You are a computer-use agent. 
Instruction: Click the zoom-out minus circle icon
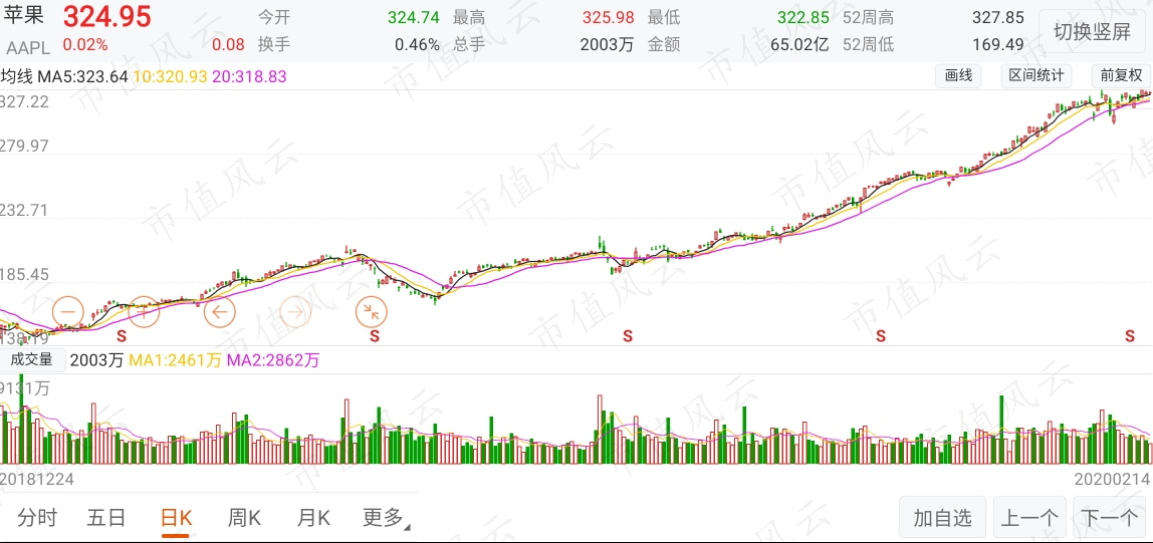[x=68, y=312]
